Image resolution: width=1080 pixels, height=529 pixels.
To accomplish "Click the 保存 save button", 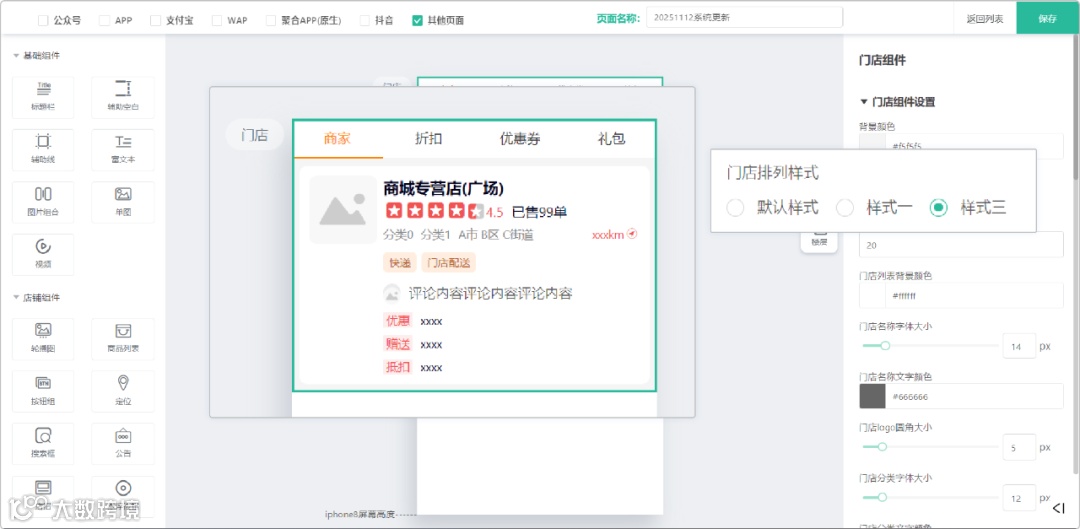I will 1048,19.
